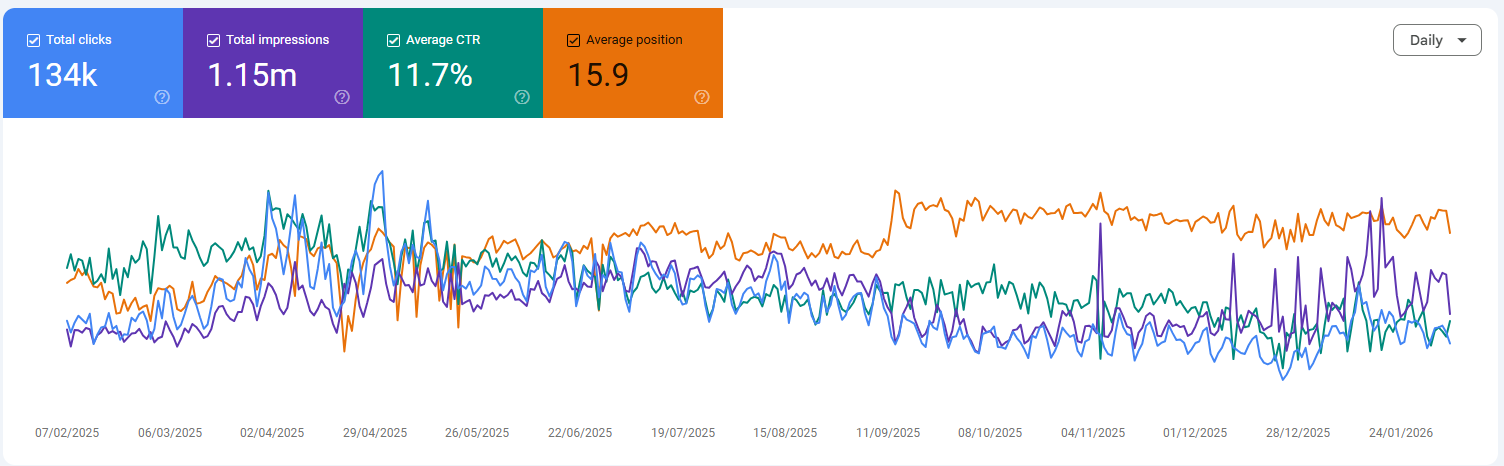
Task: Select the 1.15m impressions value
Action: point(251,75)
